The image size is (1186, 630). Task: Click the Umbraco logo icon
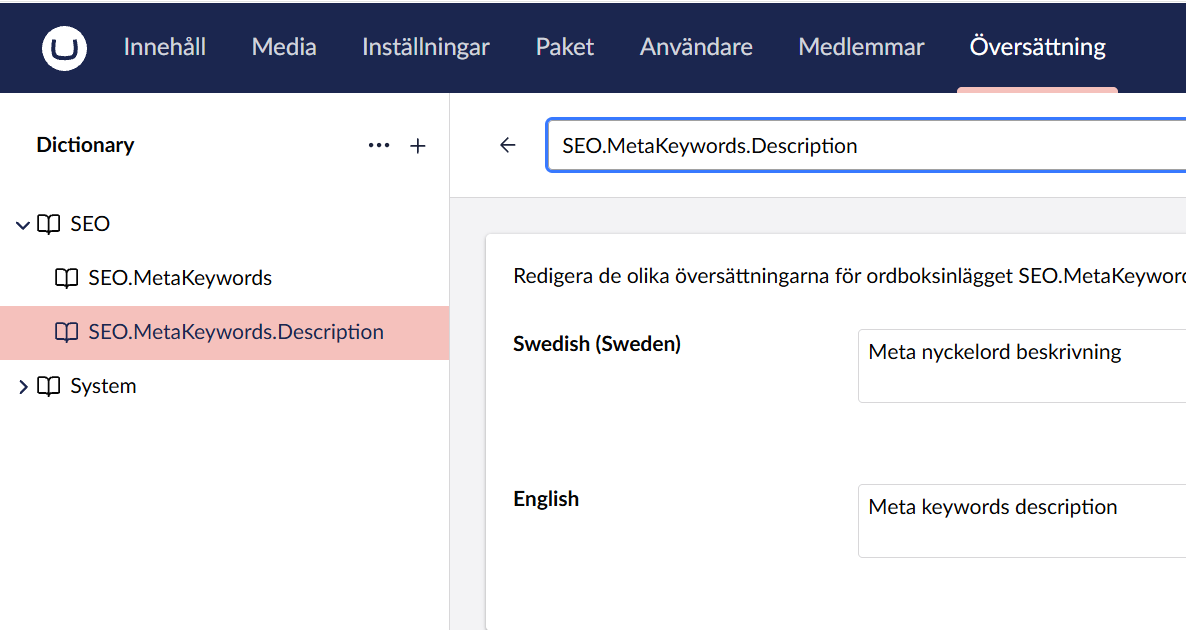[x=64, y=48]
